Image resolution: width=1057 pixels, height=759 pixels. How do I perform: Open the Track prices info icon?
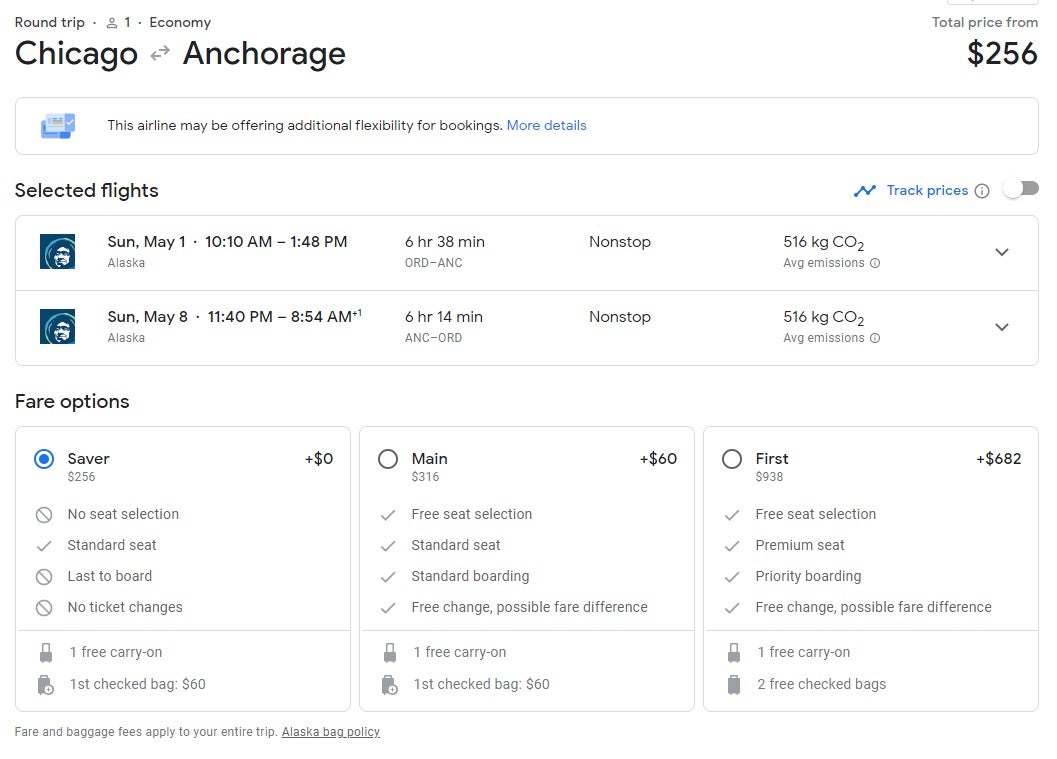click(982, 191)
